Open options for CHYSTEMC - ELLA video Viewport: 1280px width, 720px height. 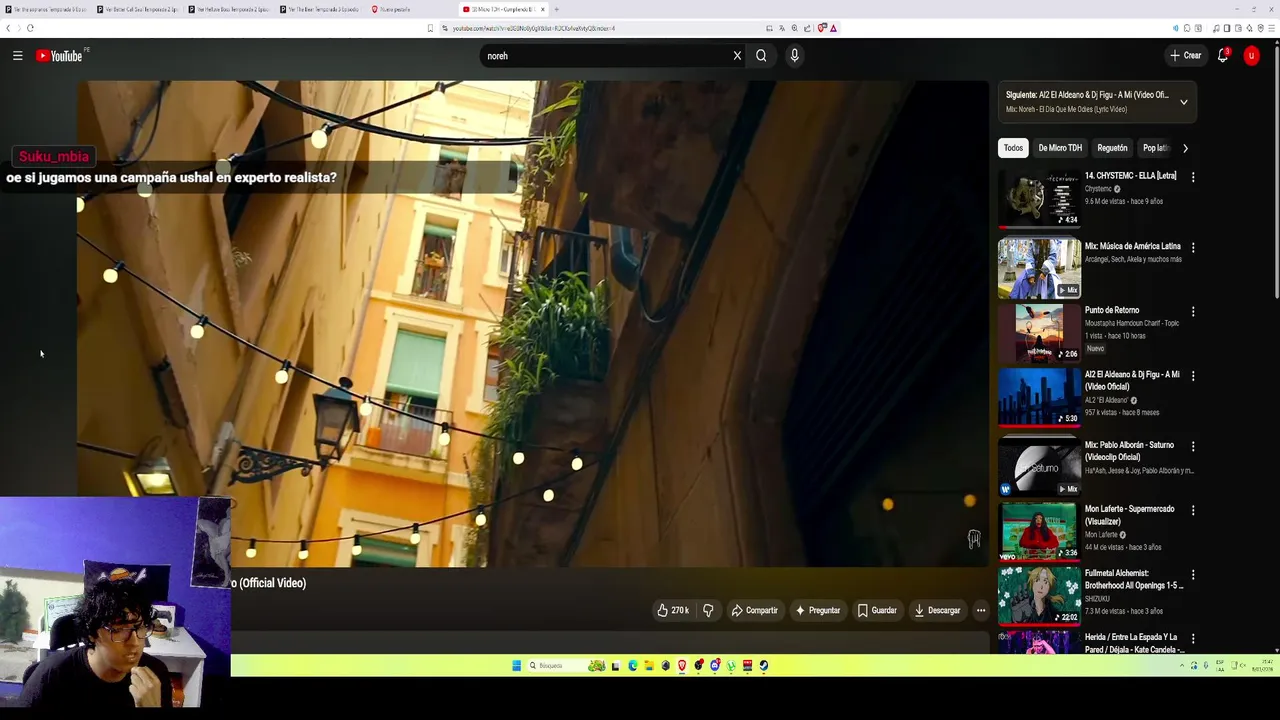1192,177
